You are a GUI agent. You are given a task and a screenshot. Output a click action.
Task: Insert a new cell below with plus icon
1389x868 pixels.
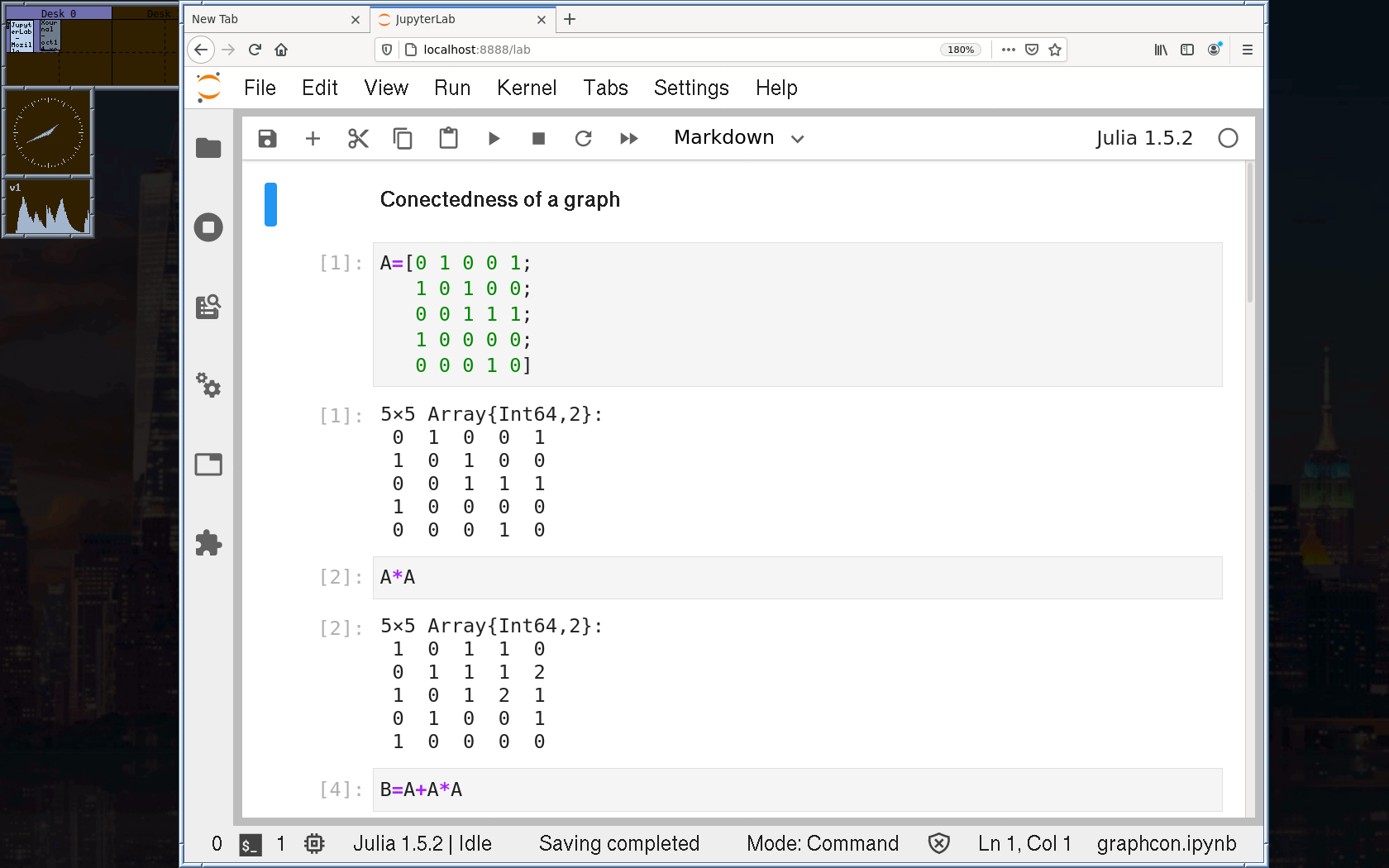tap(313, 138)
